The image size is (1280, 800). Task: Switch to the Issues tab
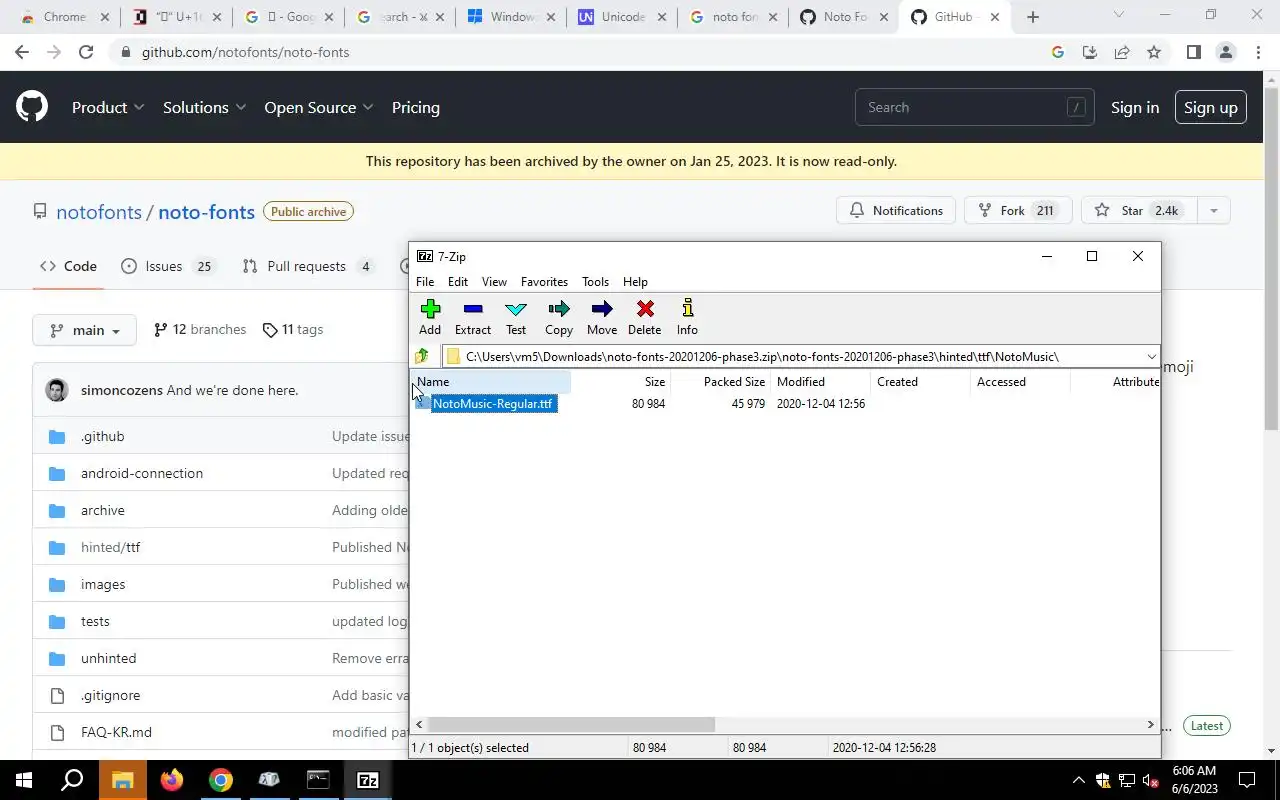(x=167, y=266)
